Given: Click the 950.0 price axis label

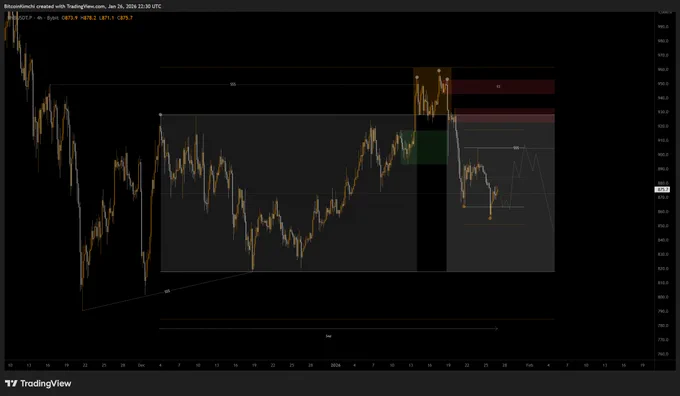Looking at the screenshot, I should 662,84.
